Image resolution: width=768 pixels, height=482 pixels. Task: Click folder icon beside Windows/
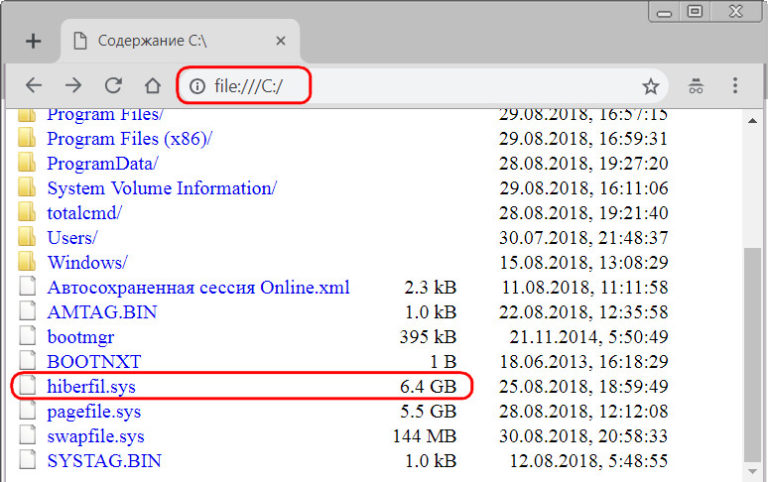coord(27,261)
